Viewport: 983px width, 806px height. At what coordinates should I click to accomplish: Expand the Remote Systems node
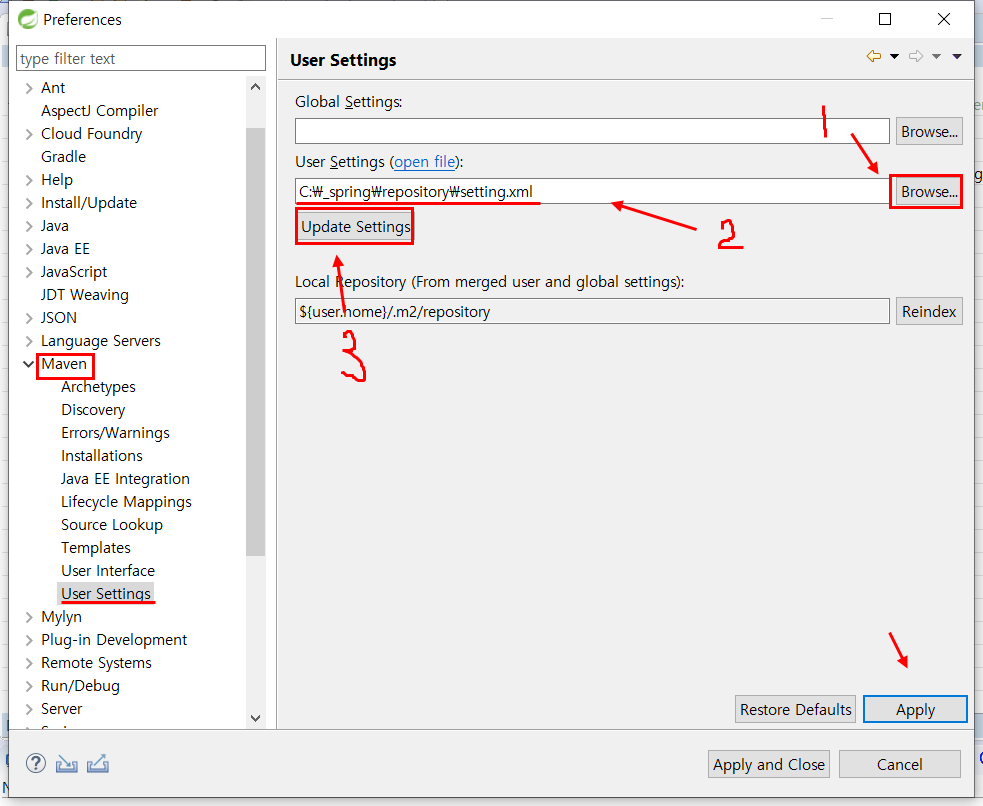click(x=29, y=663)
